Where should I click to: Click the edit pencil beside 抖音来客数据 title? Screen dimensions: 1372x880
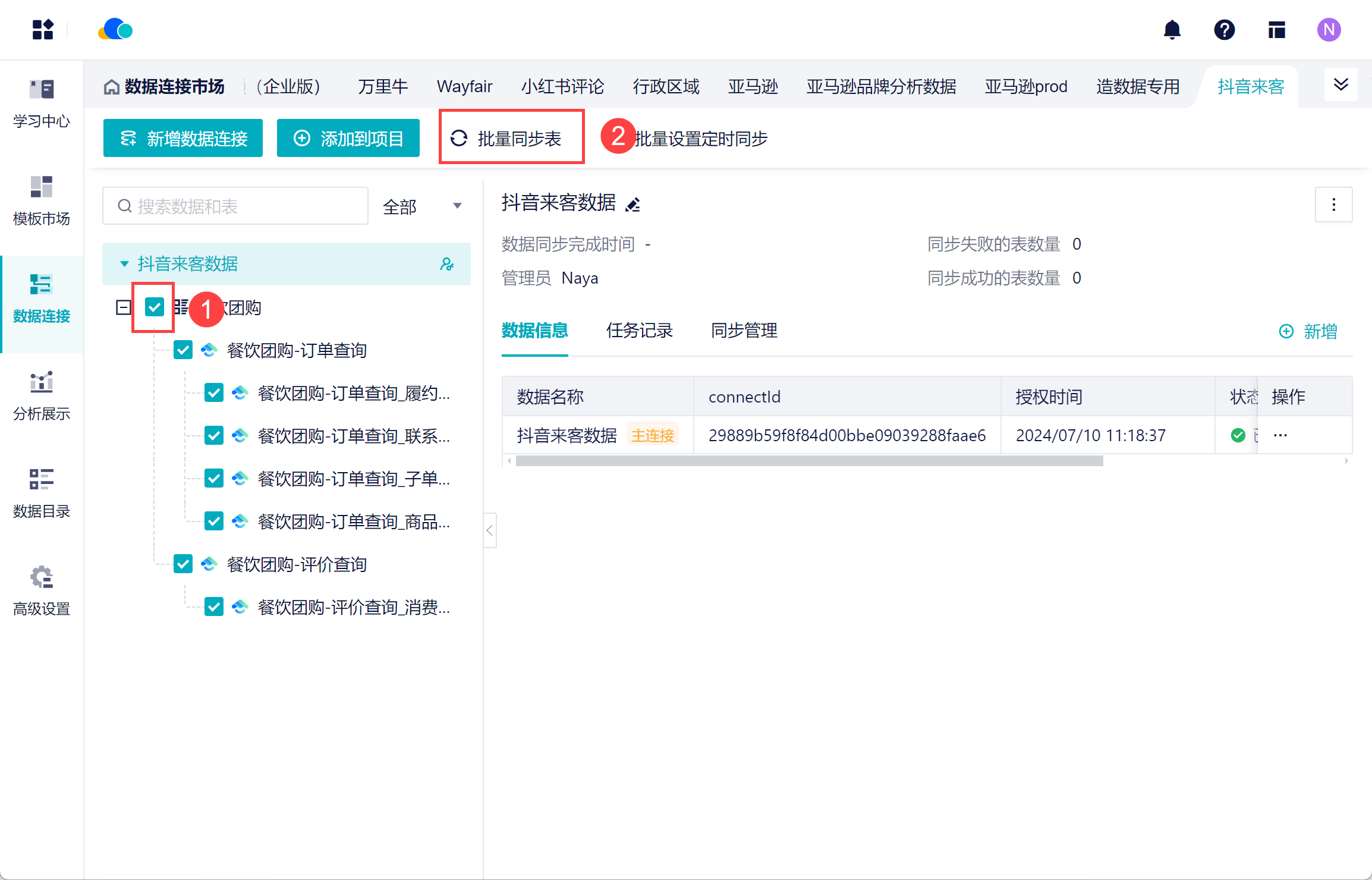tap(633, 205)
